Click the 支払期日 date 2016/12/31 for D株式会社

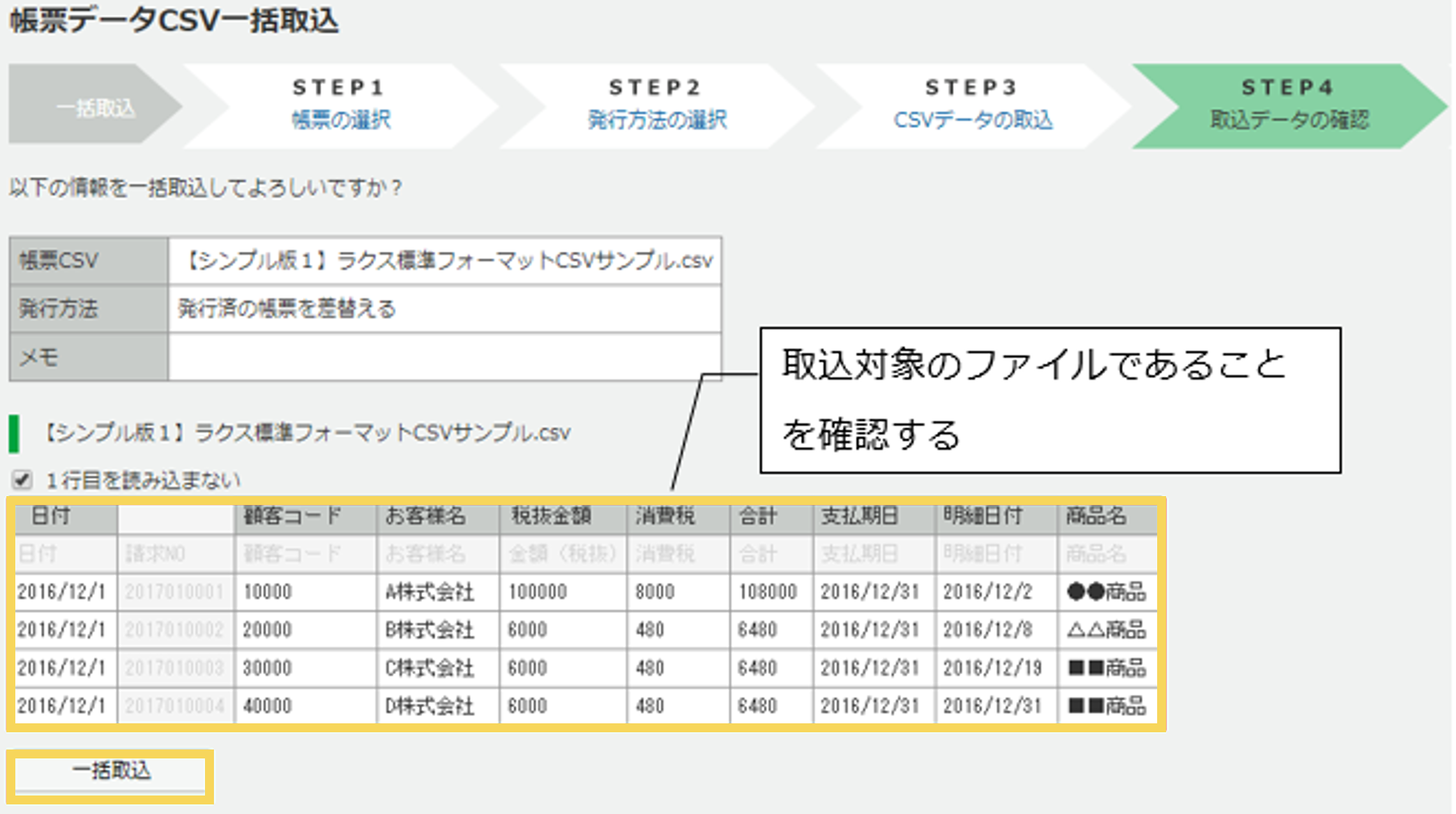tap(870, 705)
